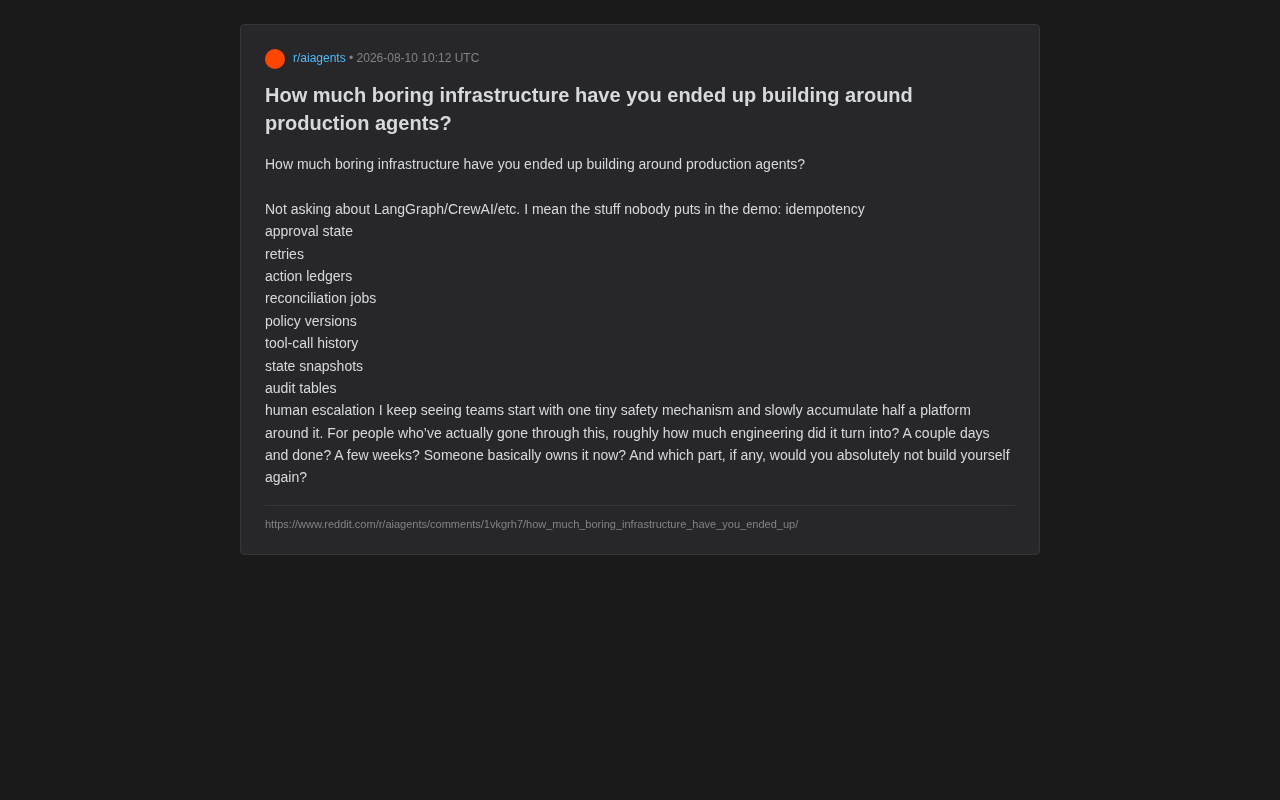Click the 'approval state' list line
The width and height of the screenshot is (1280, 800).
point(309,231)
